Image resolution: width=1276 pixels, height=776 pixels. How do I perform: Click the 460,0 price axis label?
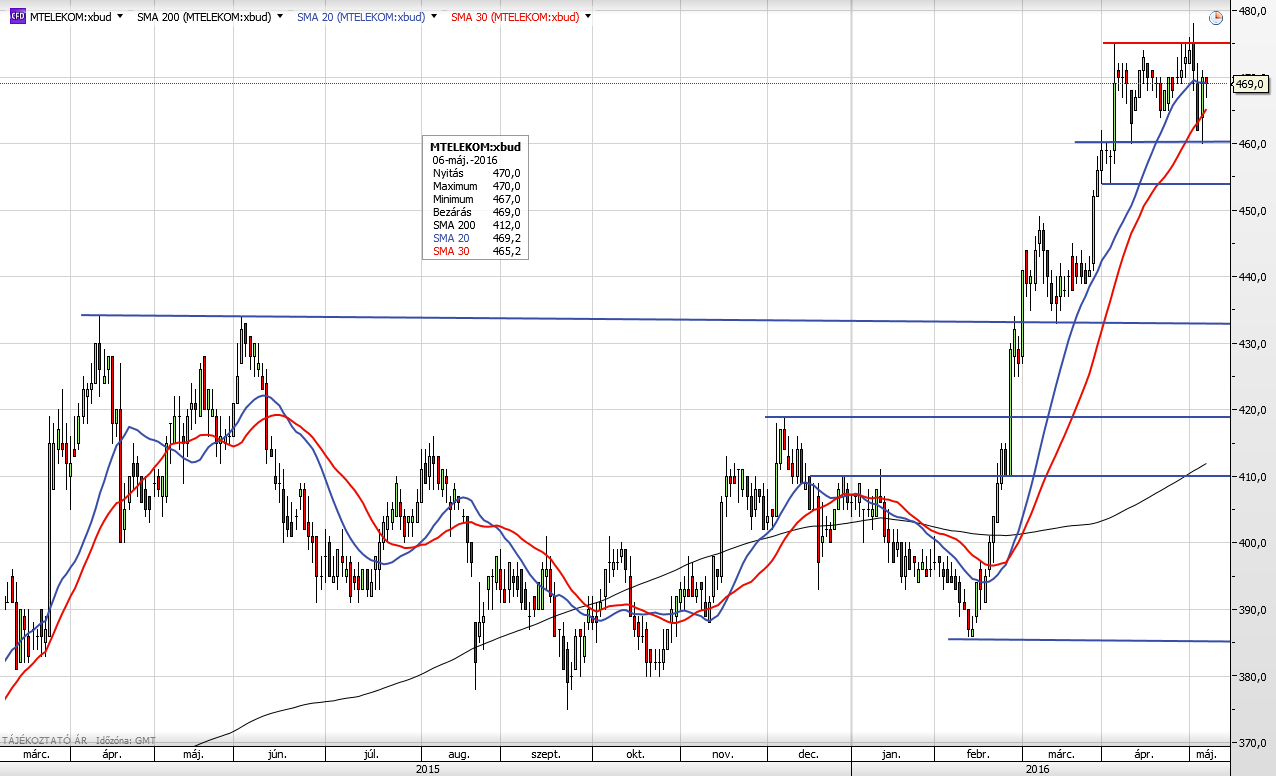[1253, 144]
